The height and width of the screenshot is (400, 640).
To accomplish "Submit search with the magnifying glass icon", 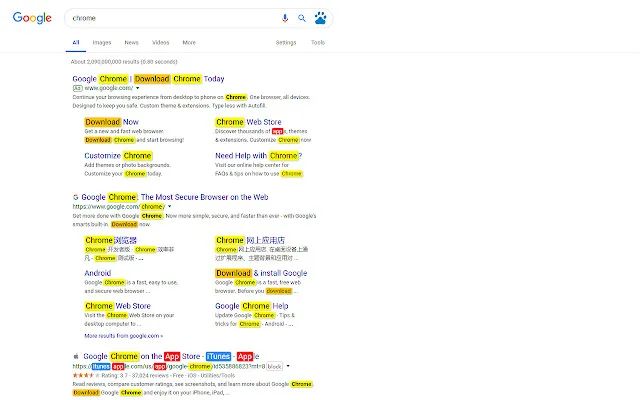I will [x=302, y=18].
